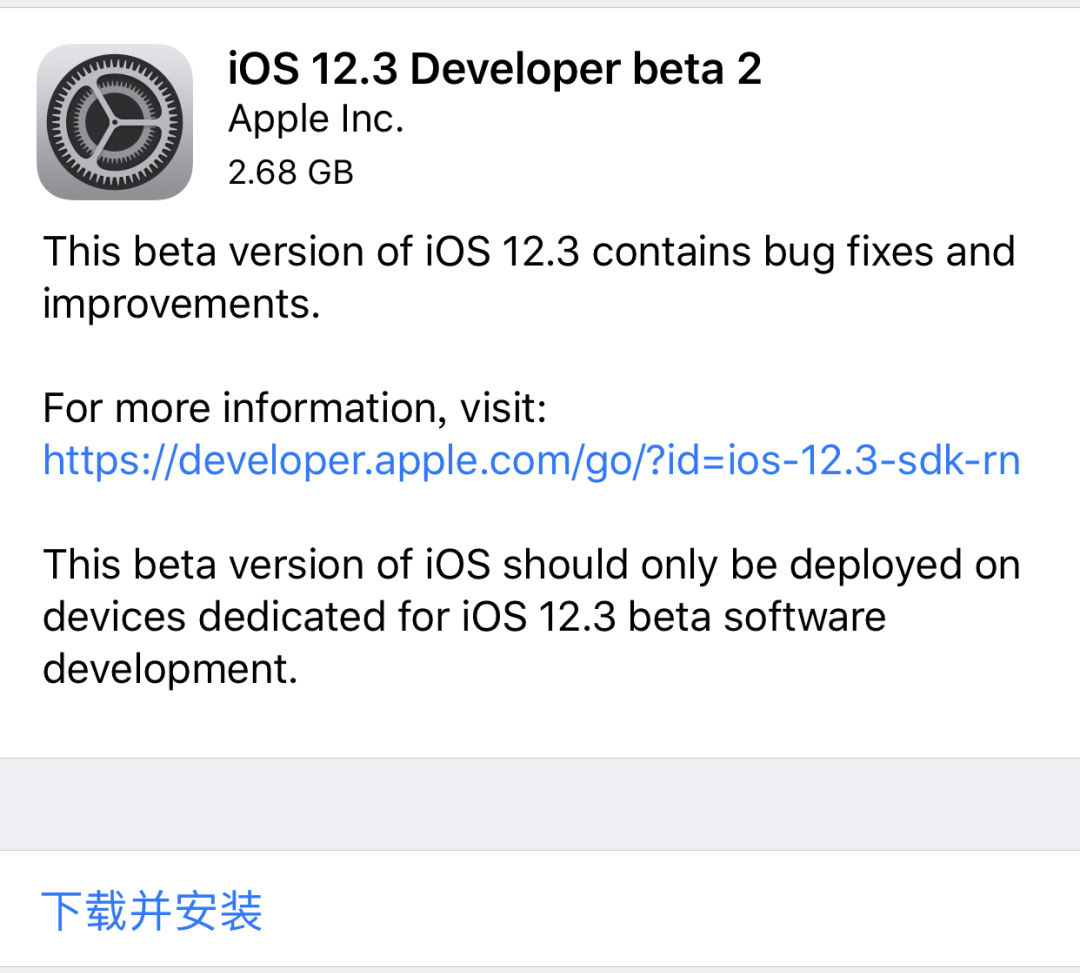1080x973 pixels.
Task: Click the rounded gear icon next to the title
Action: point(114,120)
